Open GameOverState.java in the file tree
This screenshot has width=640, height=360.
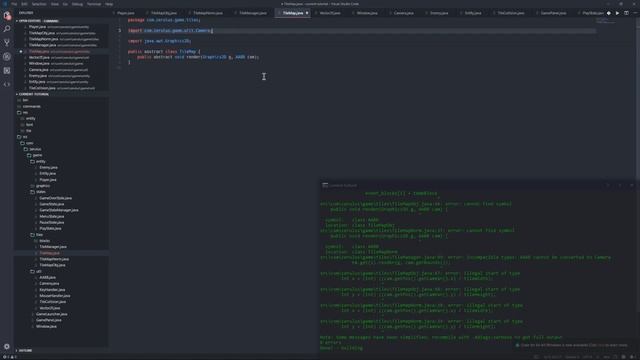point(56,198)
